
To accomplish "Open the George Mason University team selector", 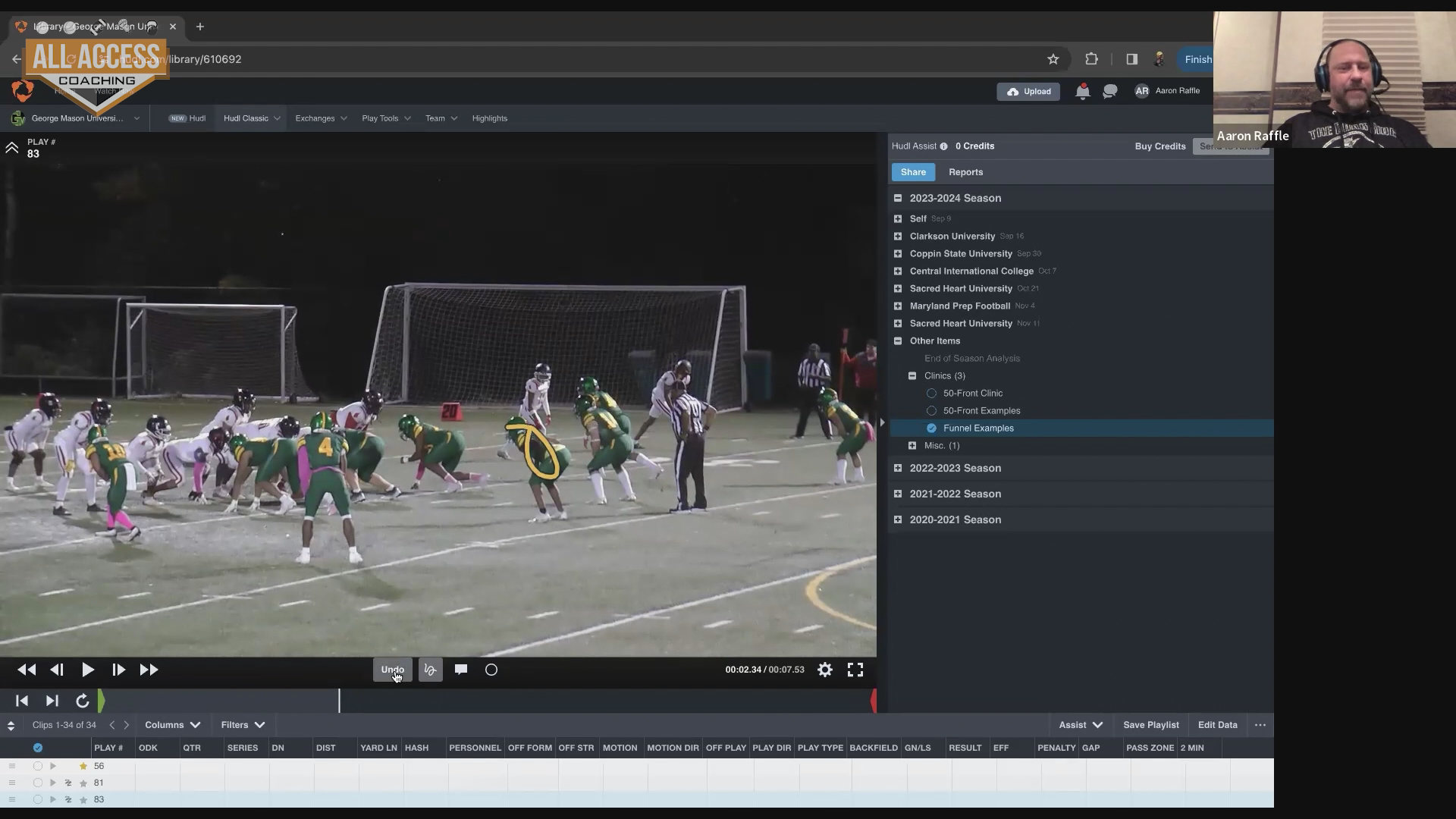I will click(x=76, y=118).
